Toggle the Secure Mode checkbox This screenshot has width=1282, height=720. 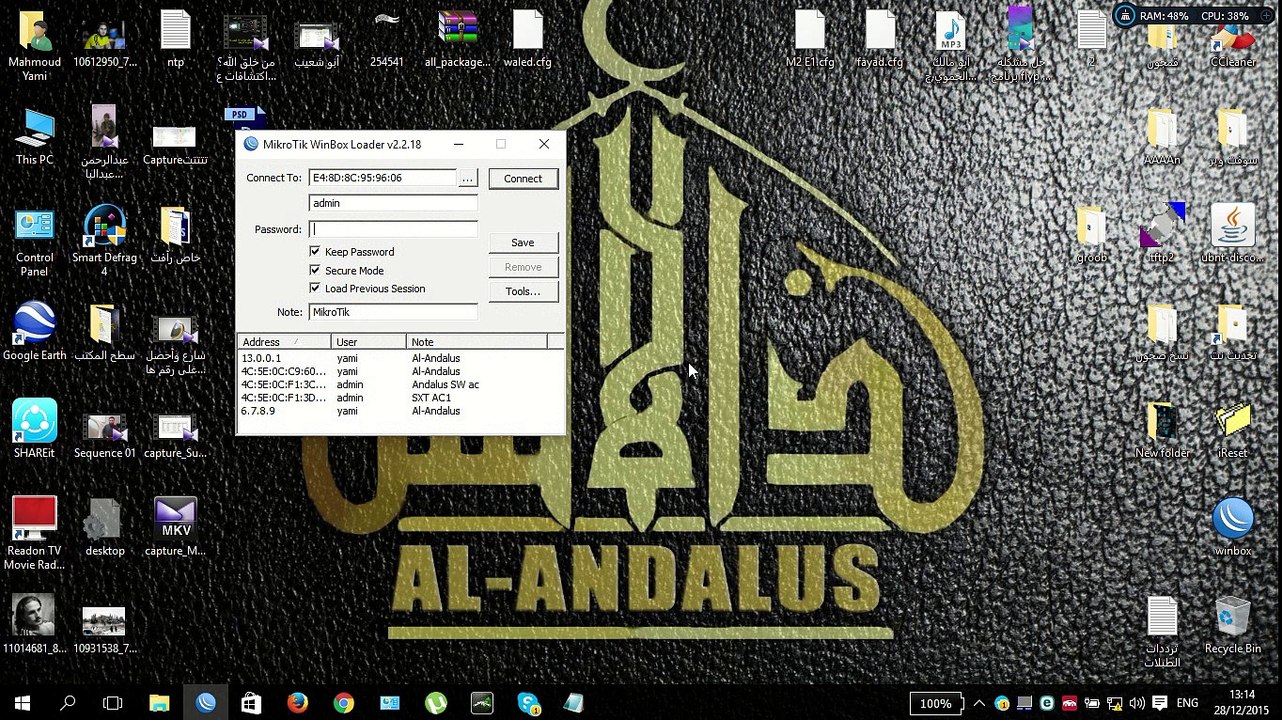[x=315, y=270]
